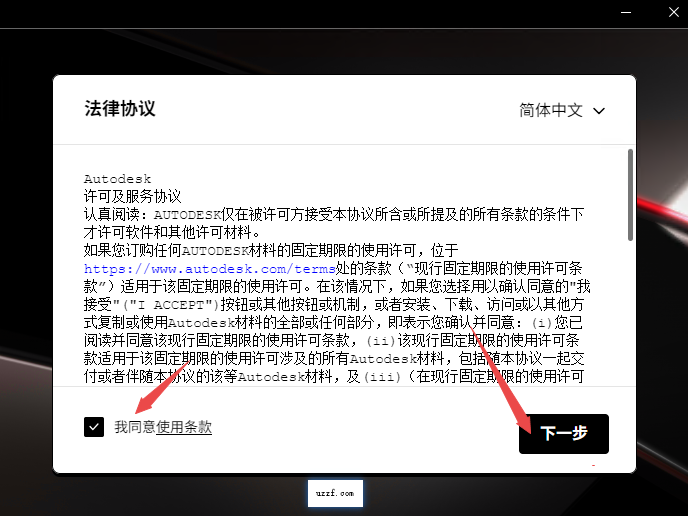Click the 许可及服务协议 heading line
Image resolution: width=688 pixels, height=516 pixels.
(132, 197)
